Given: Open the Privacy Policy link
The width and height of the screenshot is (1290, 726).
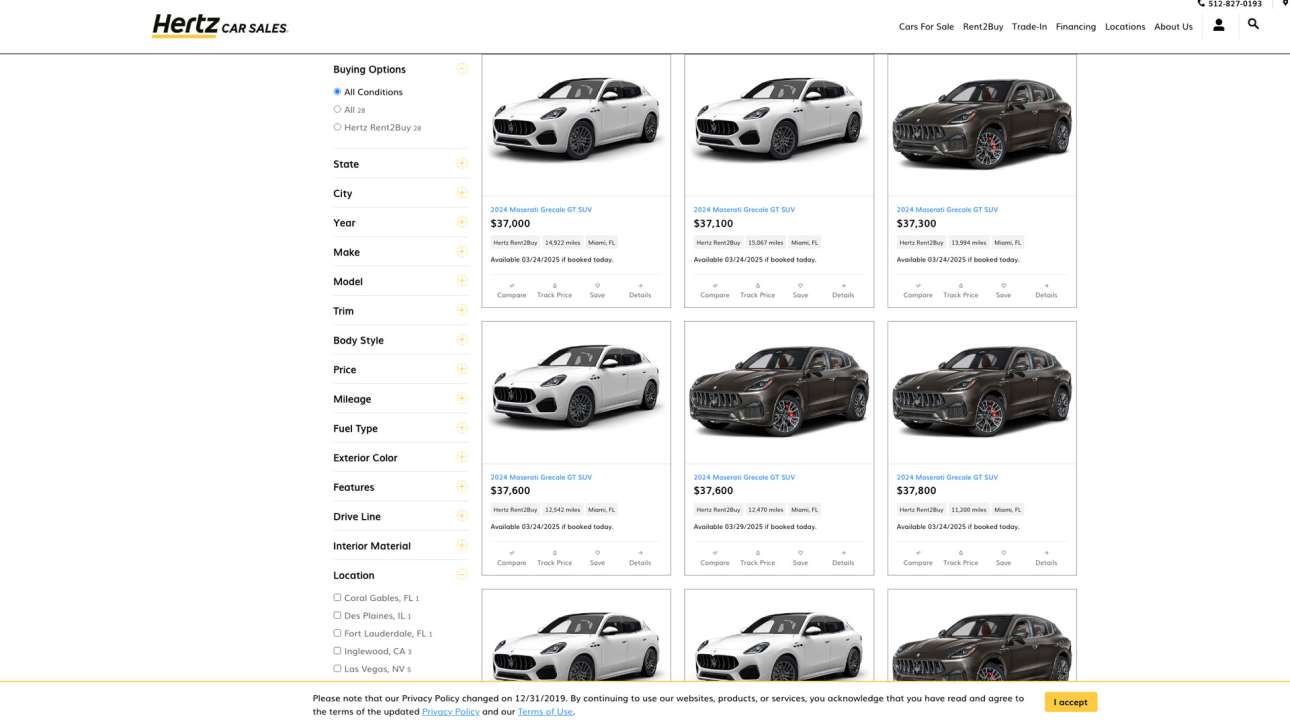Looking at the screenshot, I should point(450,712).
